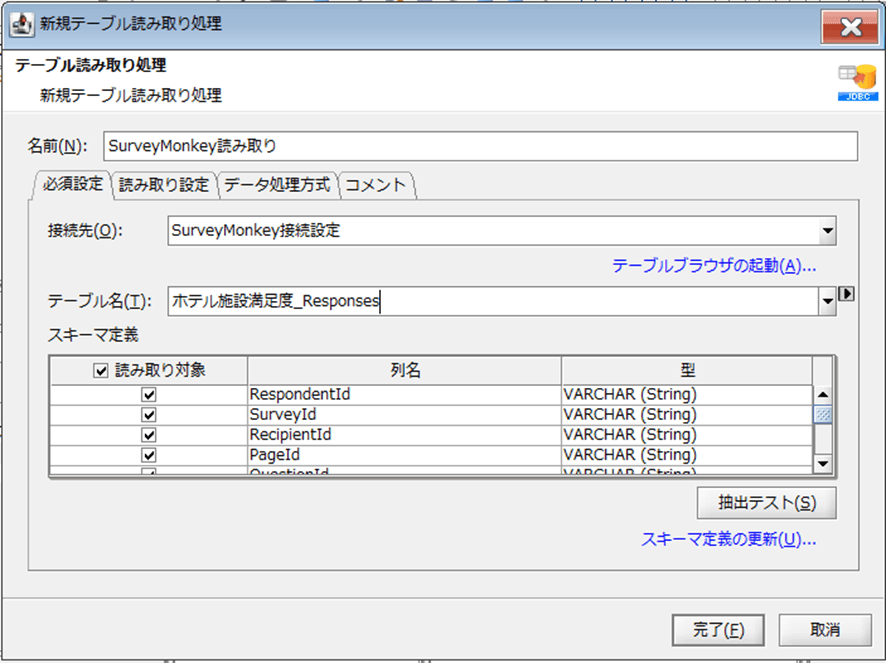Click VARCHAR (String) type for RecipientId

687,435
